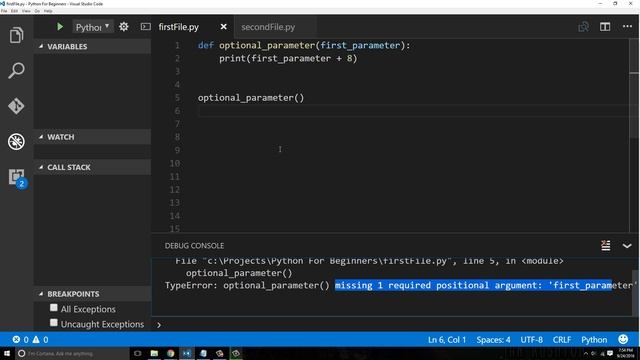Open the Source Control view
The image size is (640, 360).
tap(16, 106)
